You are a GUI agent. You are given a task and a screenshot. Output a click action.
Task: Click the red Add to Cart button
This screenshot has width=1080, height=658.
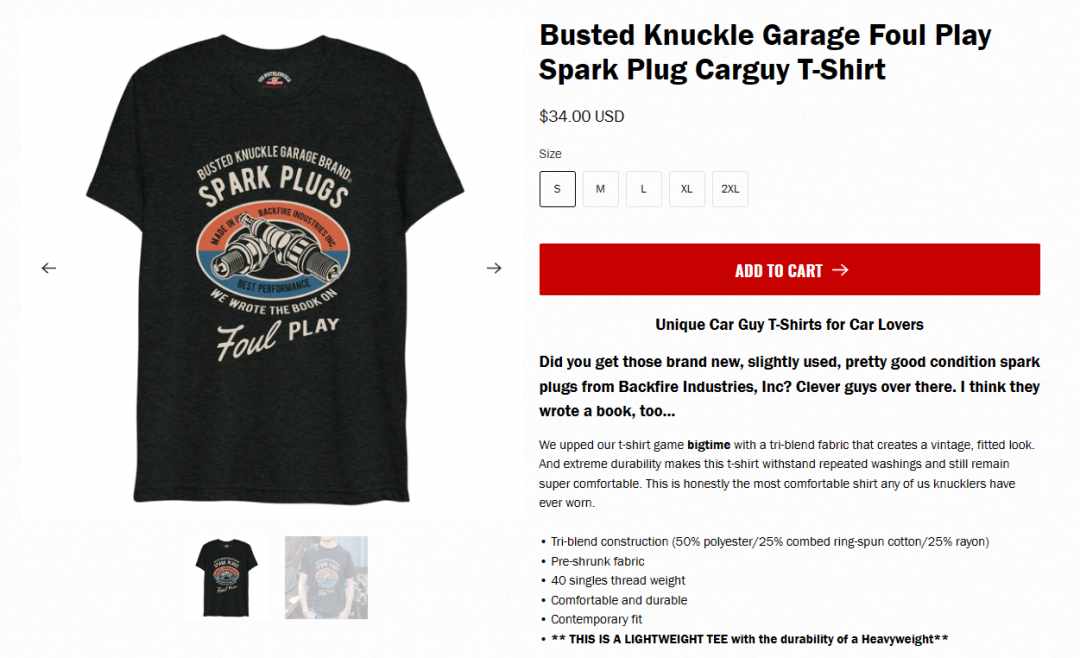tap(789, 269)
